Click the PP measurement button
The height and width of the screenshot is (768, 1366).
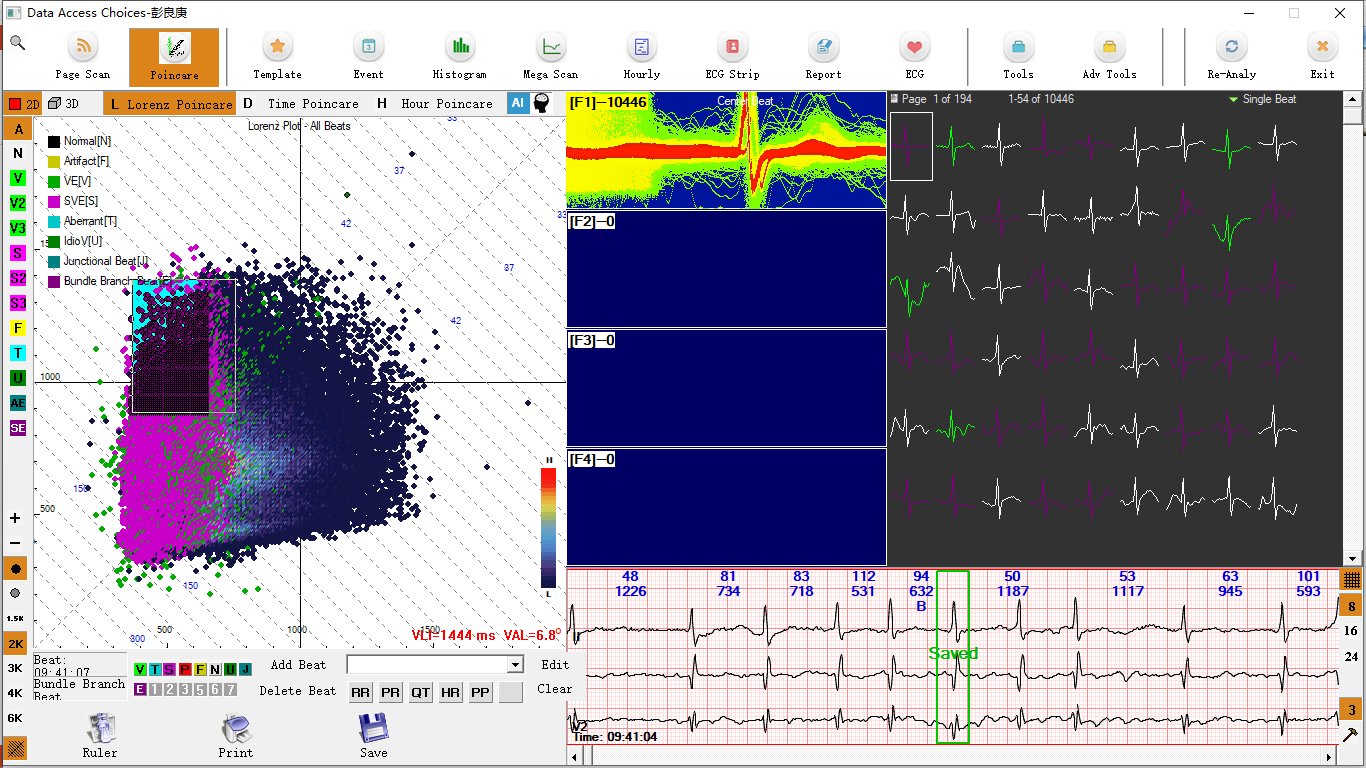tap(480, 692)
